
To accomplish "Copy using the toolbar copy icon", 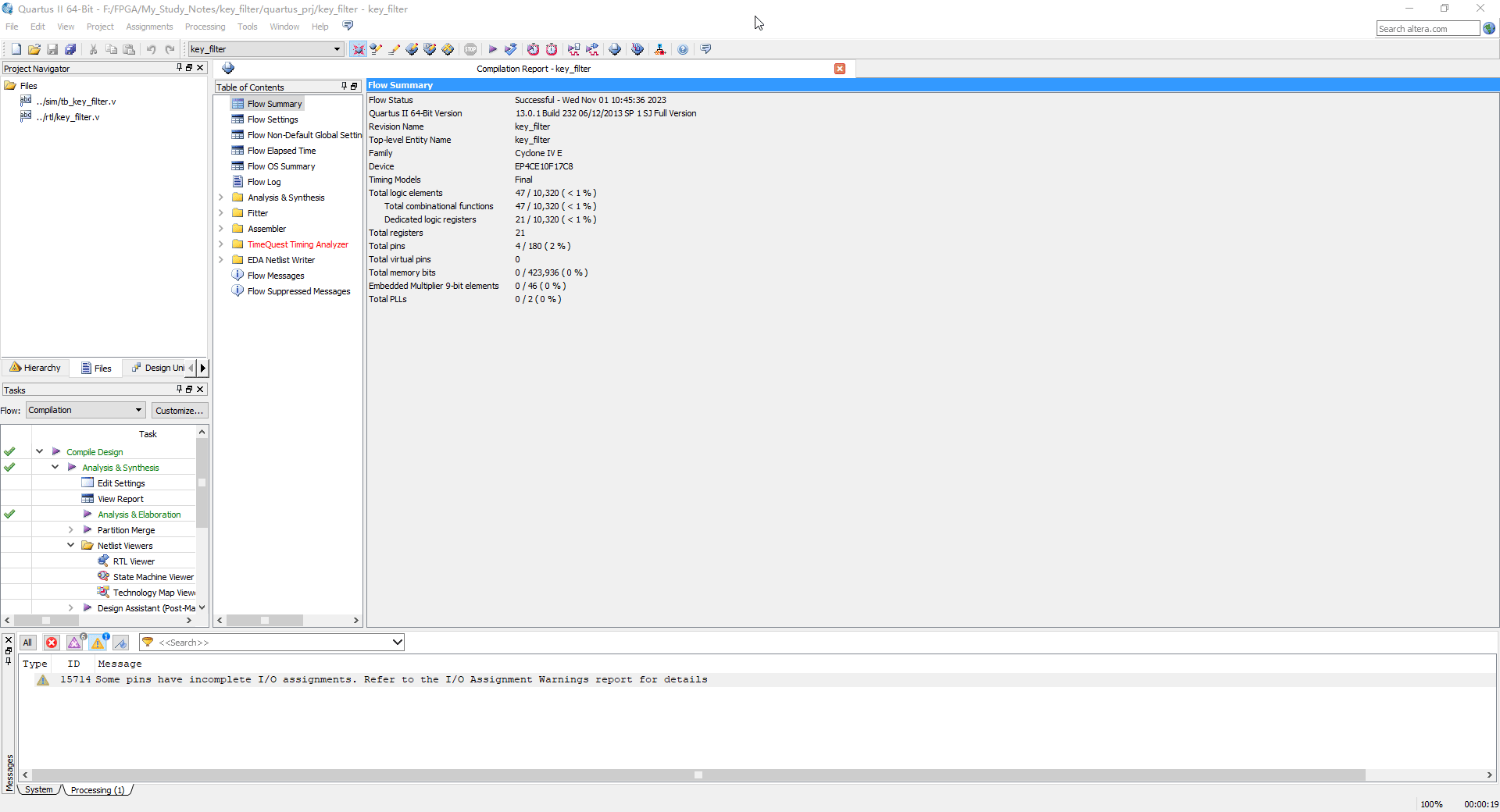I will [x=111, y=49].
